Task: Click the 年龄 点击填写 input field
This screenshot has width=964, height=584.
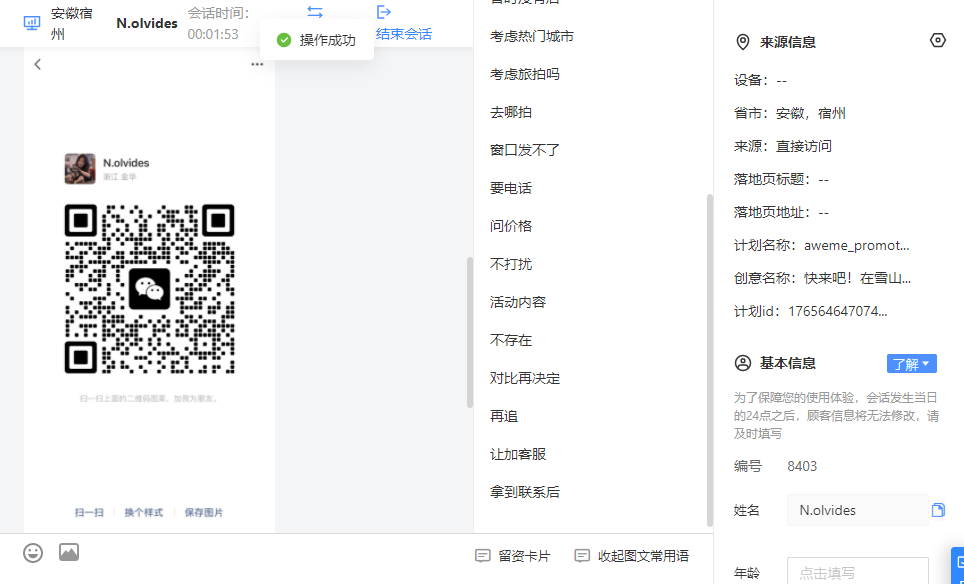Action: (x=858, y=571)
